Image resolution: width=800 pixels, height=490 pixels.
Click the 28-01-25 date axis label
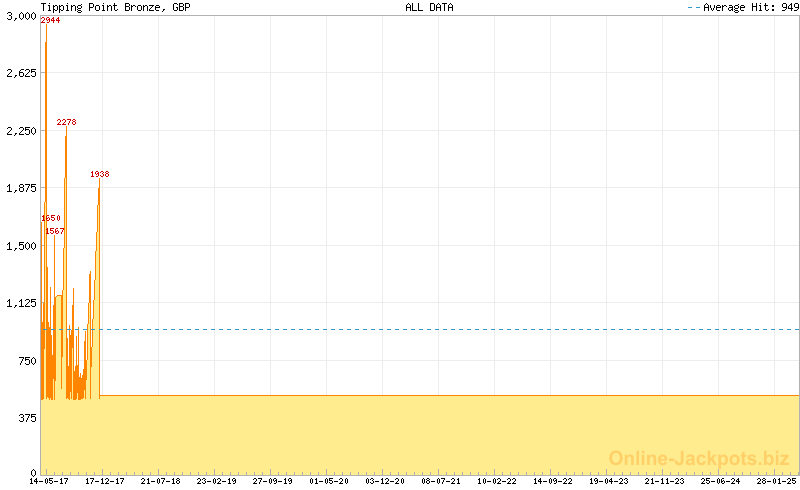(777, 481)
